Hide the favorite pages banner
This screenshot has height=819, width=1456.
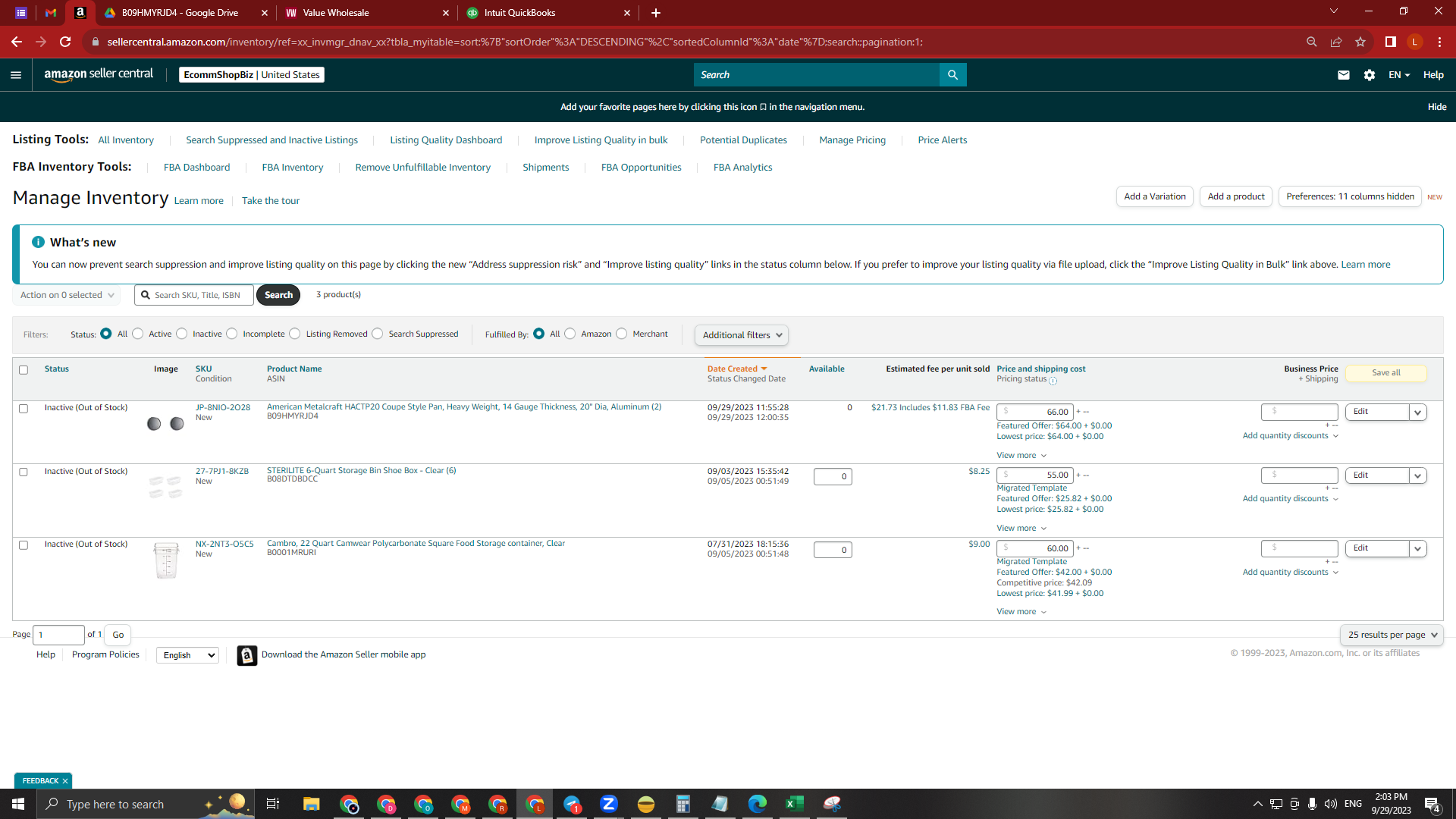[1437, 107]
